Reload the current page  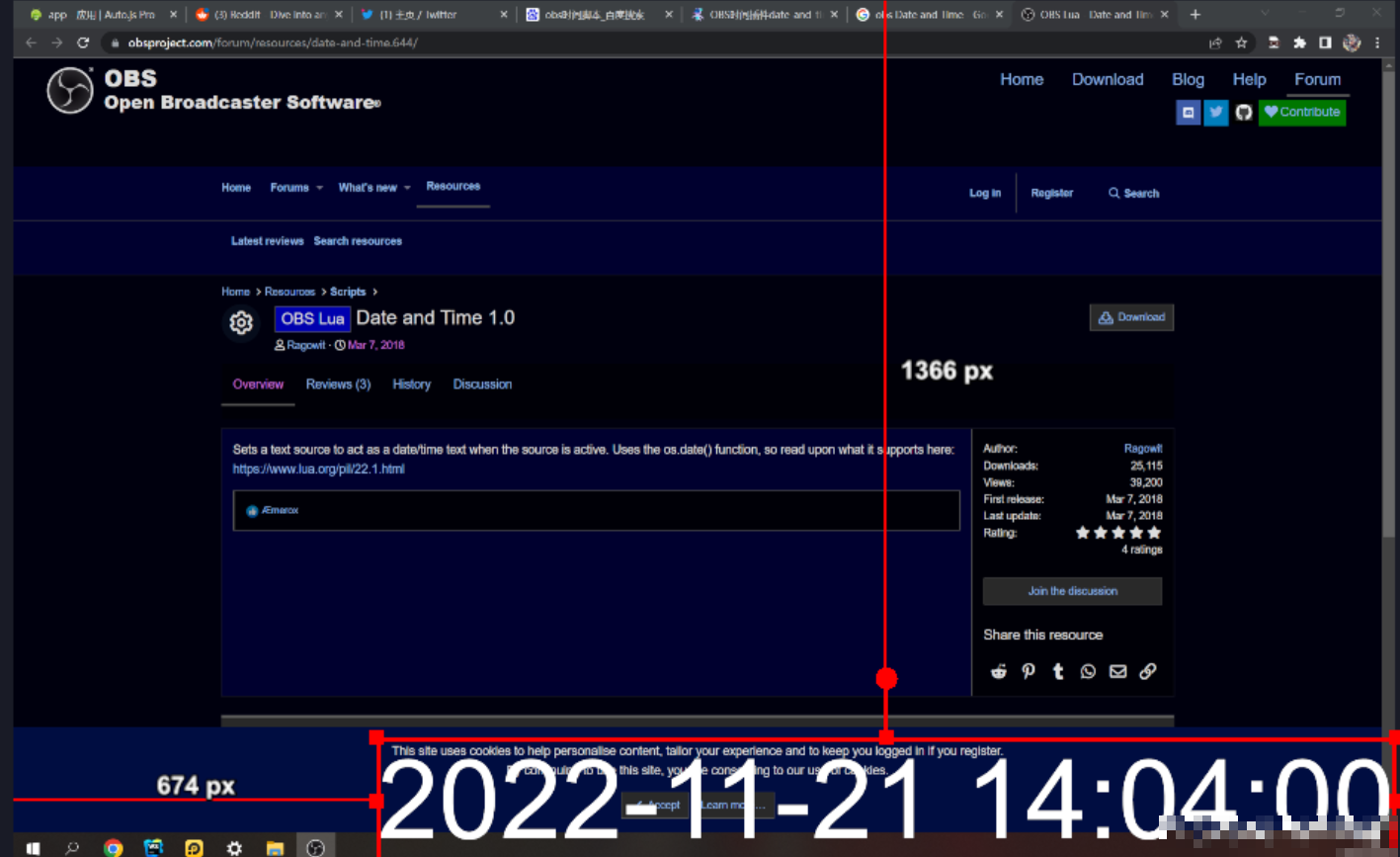click(x=83, y=43)
